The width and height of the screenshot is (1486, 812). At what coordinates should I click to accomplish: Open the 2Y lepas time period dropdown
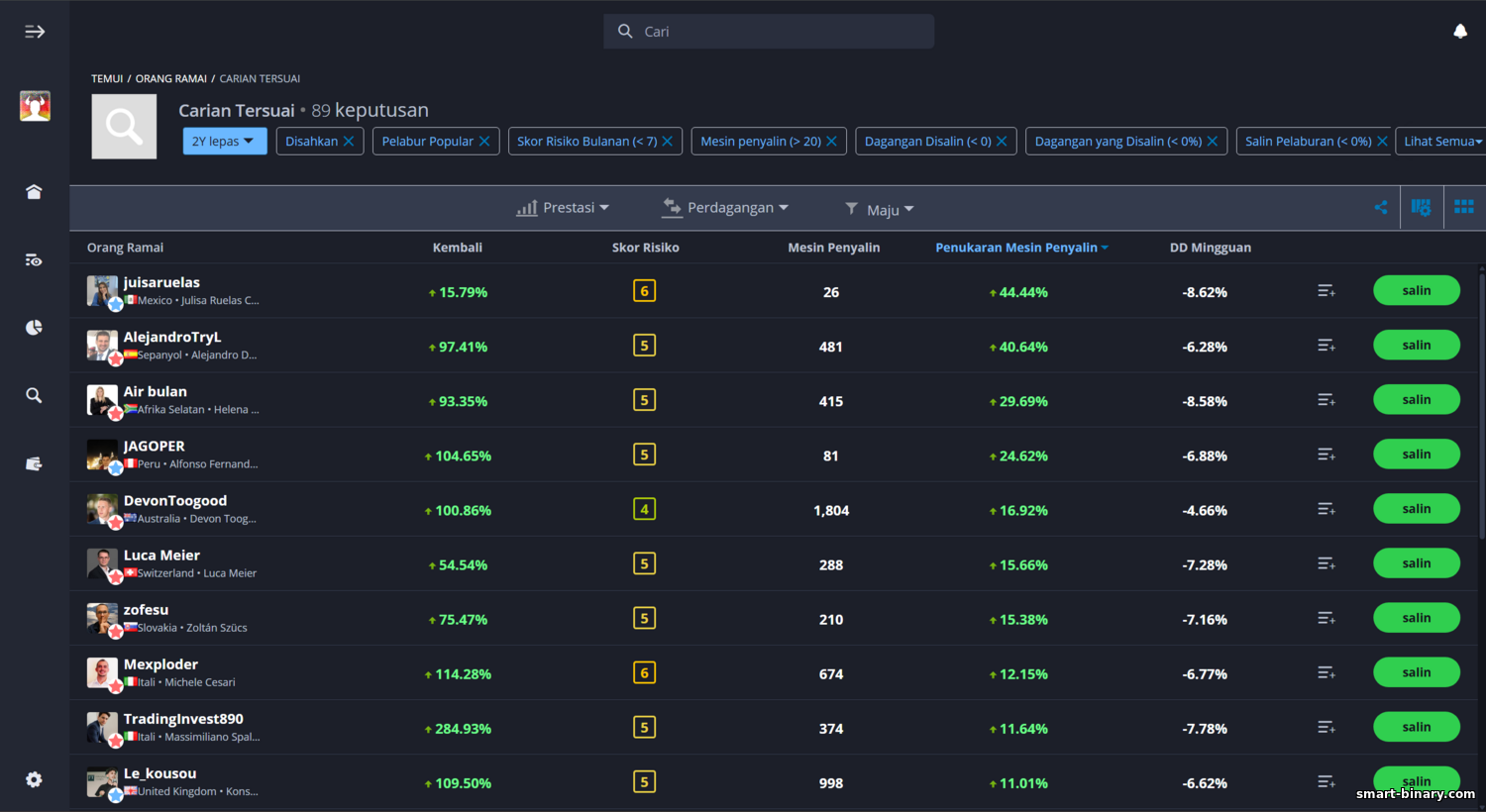coord(224,142)
